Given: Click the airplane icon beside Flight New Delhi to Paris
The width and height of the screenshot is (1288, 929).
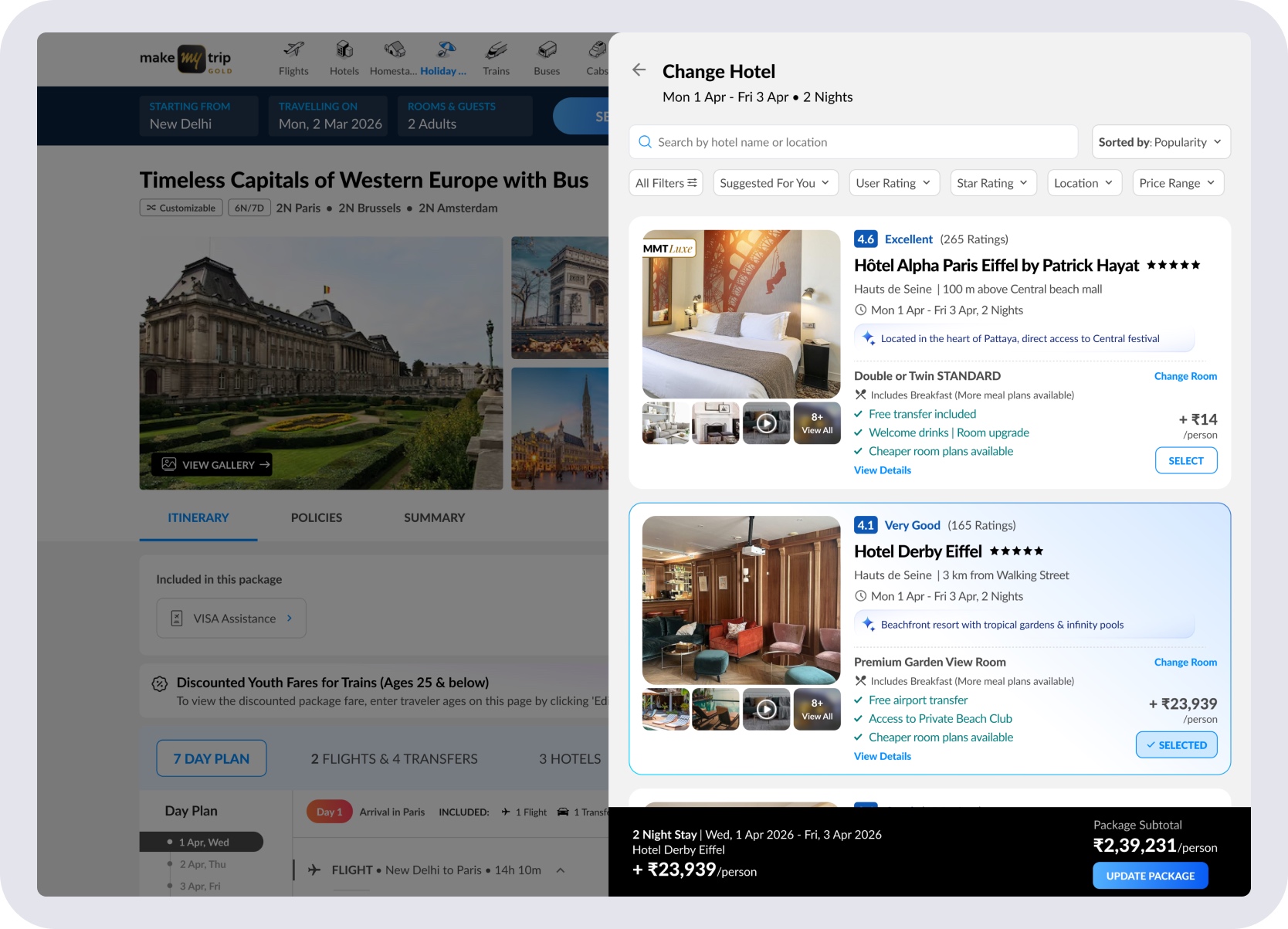Looking at the screenshot, I should coord(314,870).
